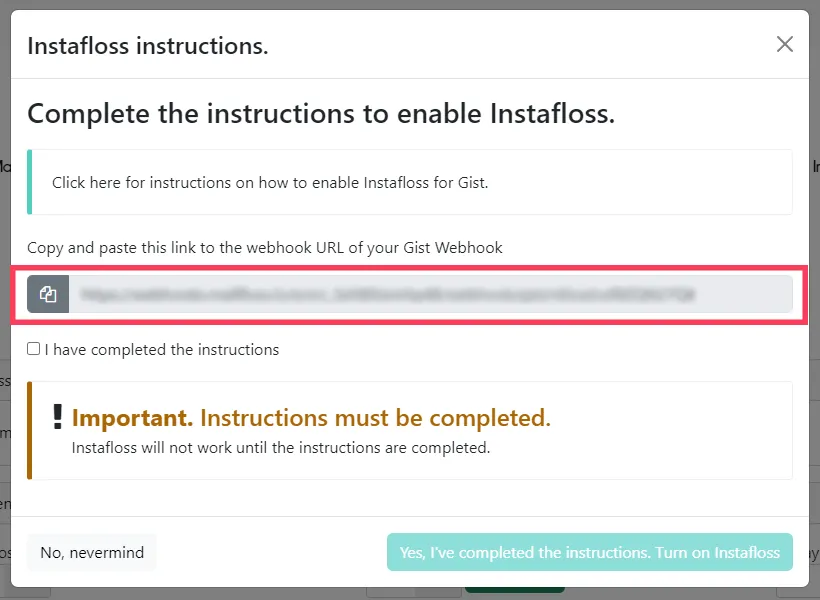This screenshot has width=820, height=600.
Task: Click the dimmed backdrop above the dialog
Action: pyautogui.click(x=410, y=4)
